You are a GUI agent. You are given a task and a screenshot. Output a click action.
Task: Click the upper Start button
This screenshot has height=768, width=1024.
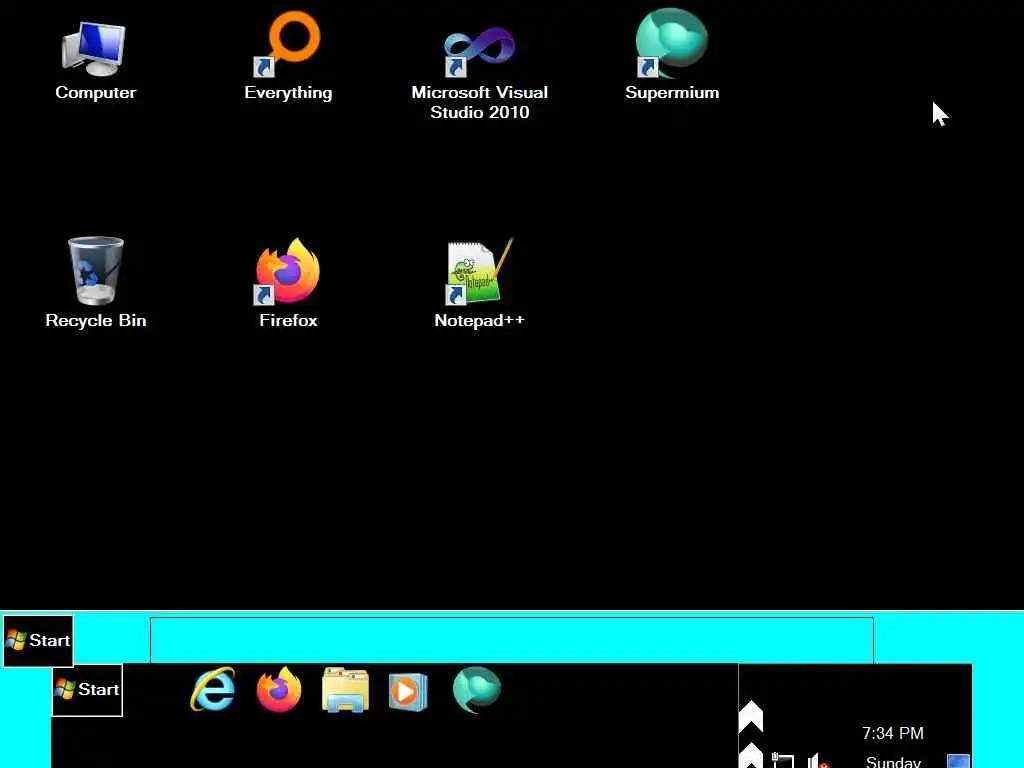point(38,641)
